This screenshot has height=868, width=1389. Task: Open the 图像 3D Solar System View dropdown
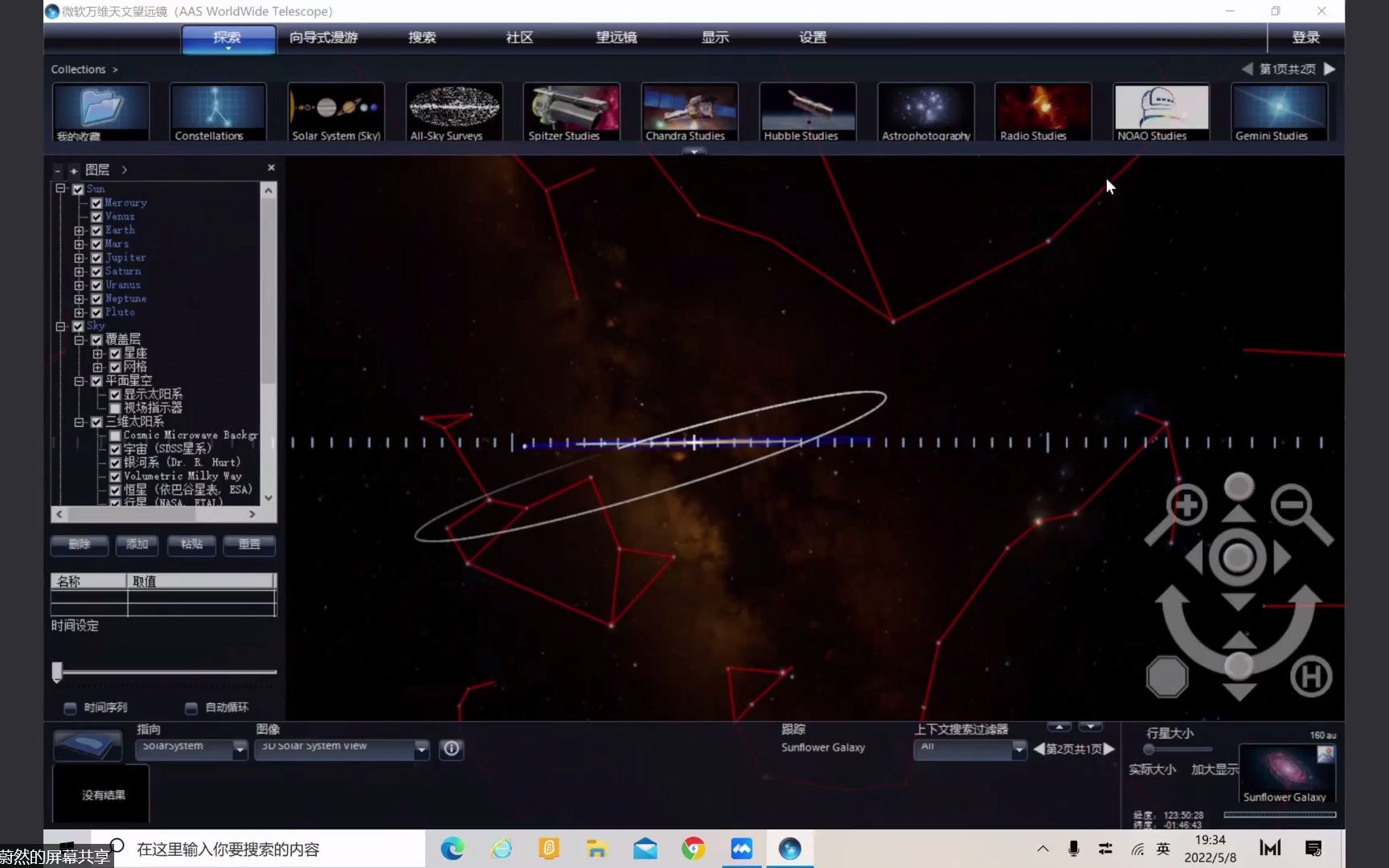[x=342, y=749]
